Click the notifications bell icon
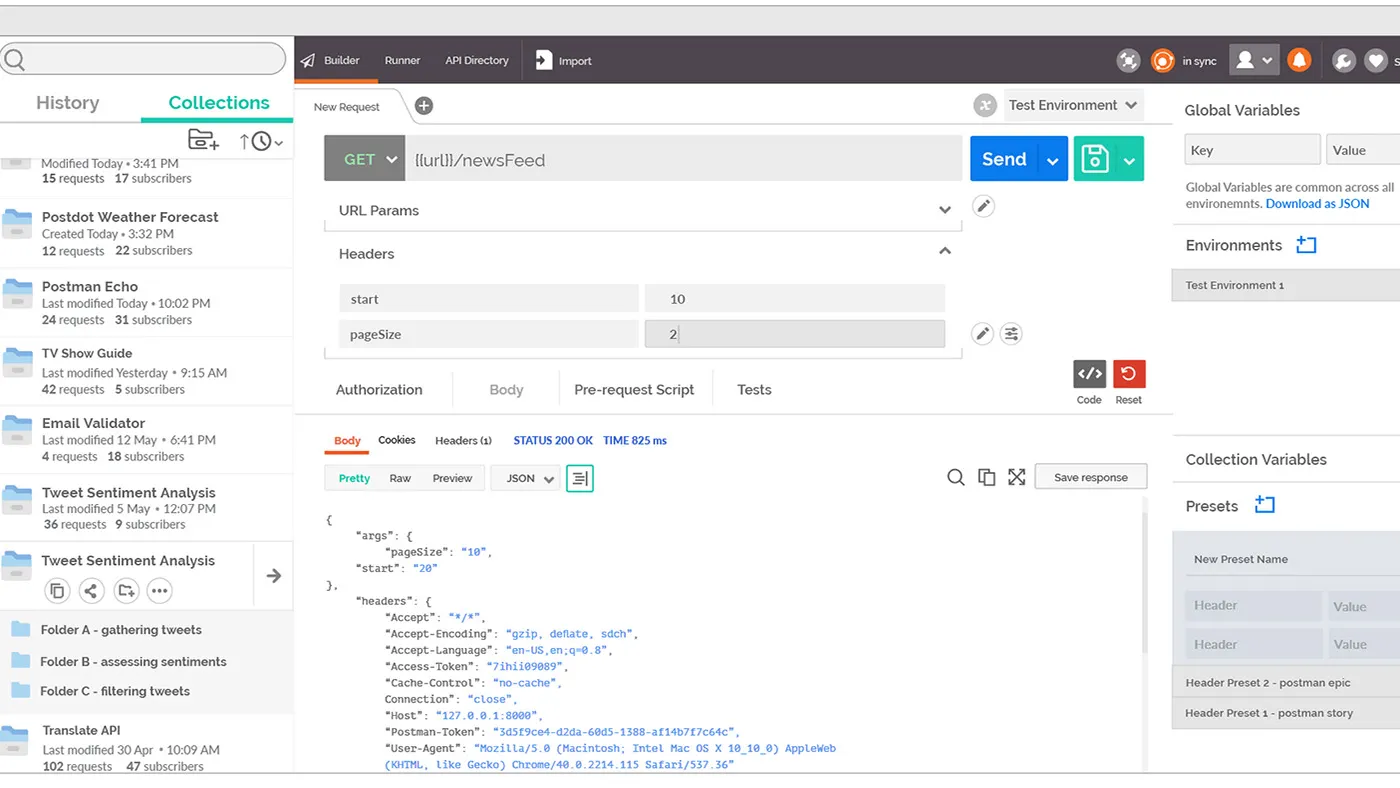The height and width of the screenshot is (788, 1400). 1298,60
